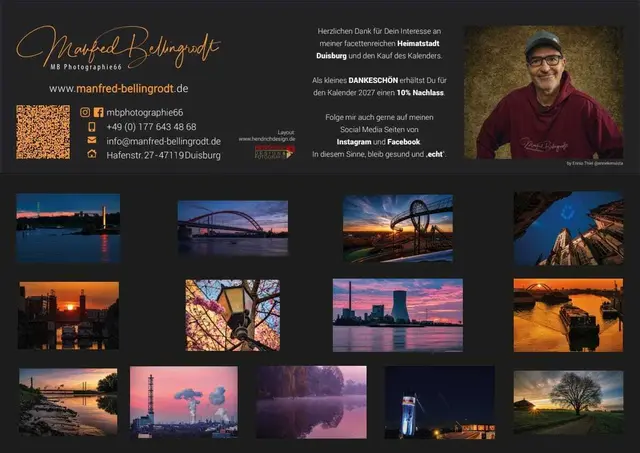Select the street lantern with blossoms photo
640x453 pixels.
pos(232,315)
